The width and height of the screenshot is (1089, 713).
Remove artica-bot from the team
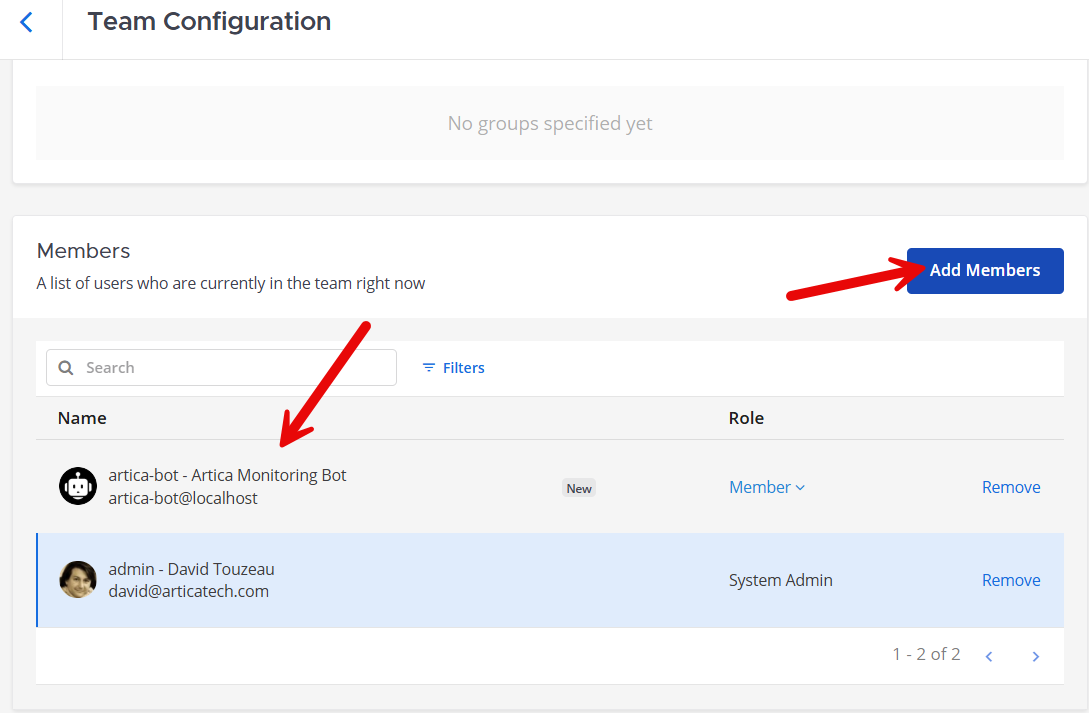pos(1010,487)
